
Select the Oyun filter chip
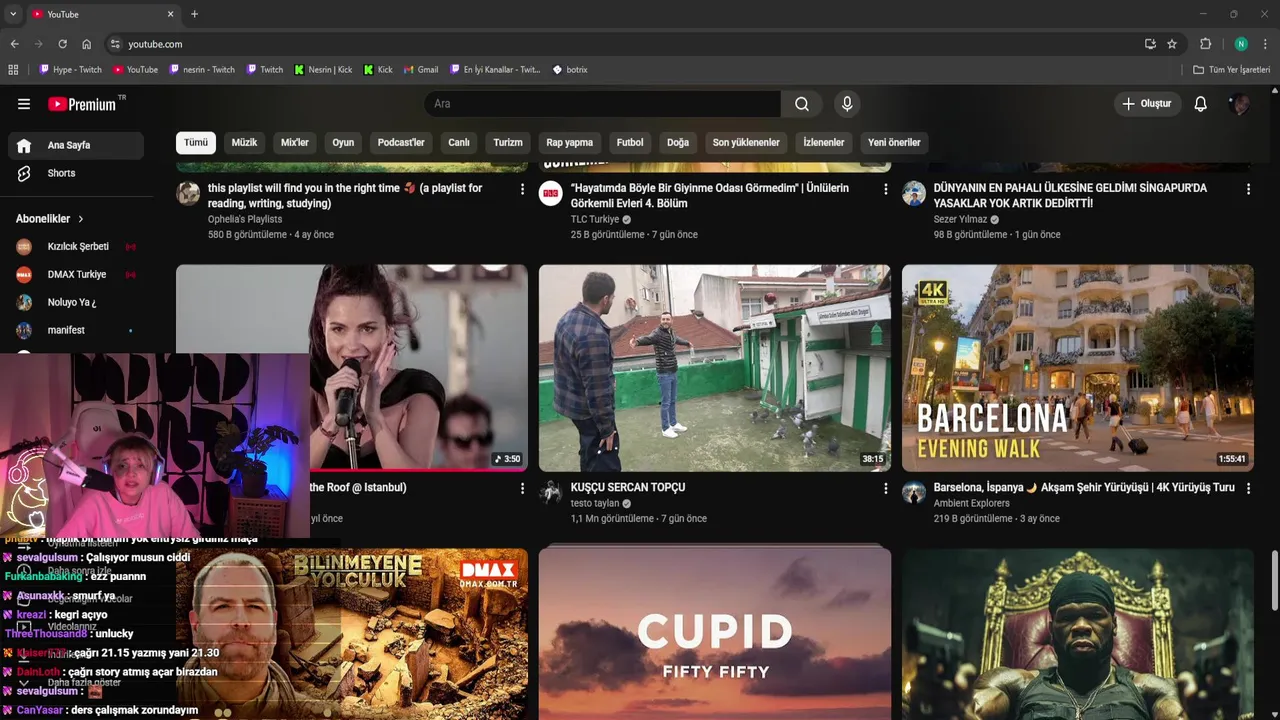(343, 142)
